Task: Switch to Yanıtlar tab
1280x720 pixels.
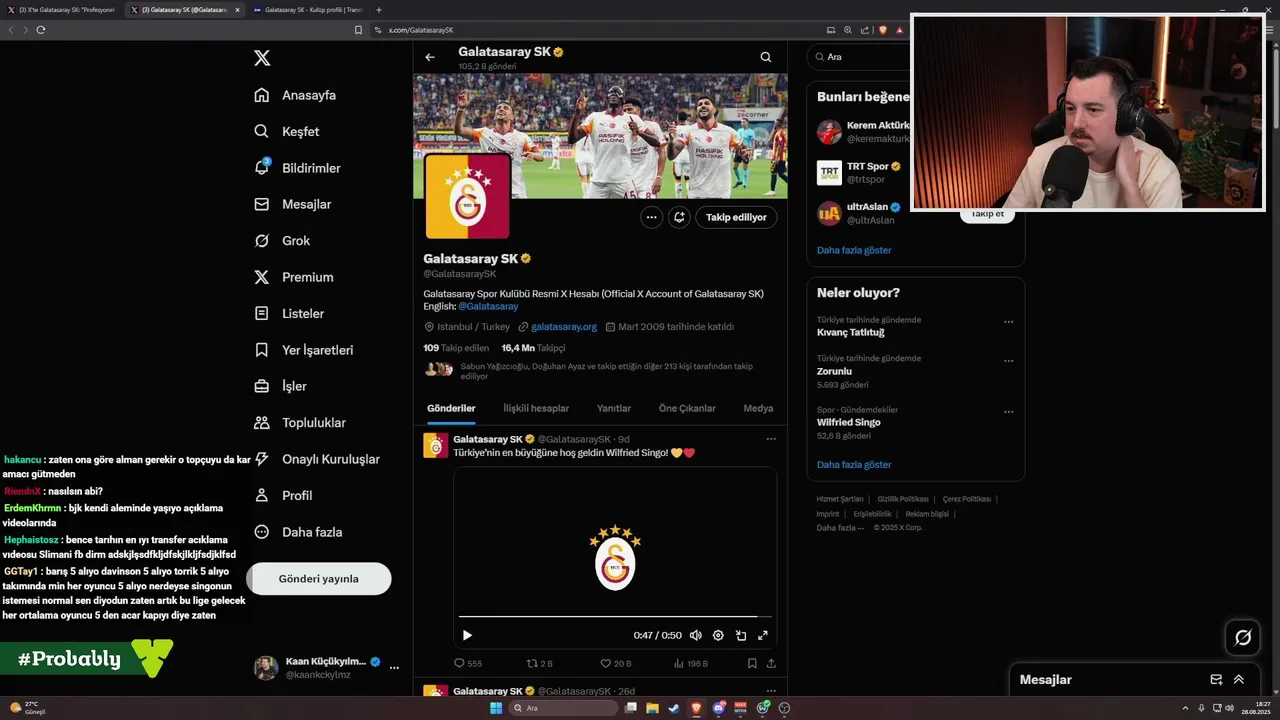Action: tap(614, 408)
